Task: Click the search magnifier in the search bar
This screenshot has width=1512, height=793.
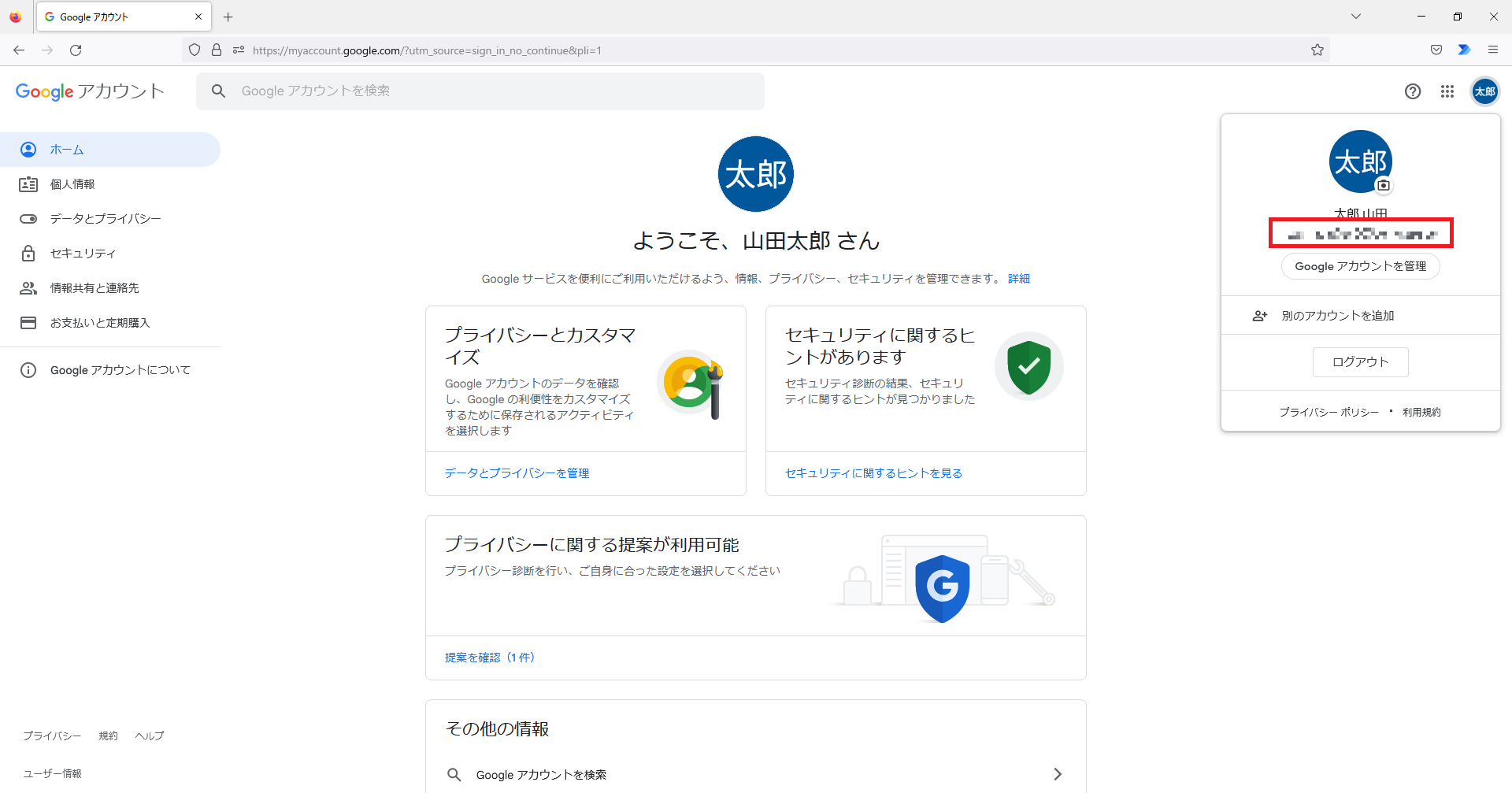Action: (x=219, y=91)
